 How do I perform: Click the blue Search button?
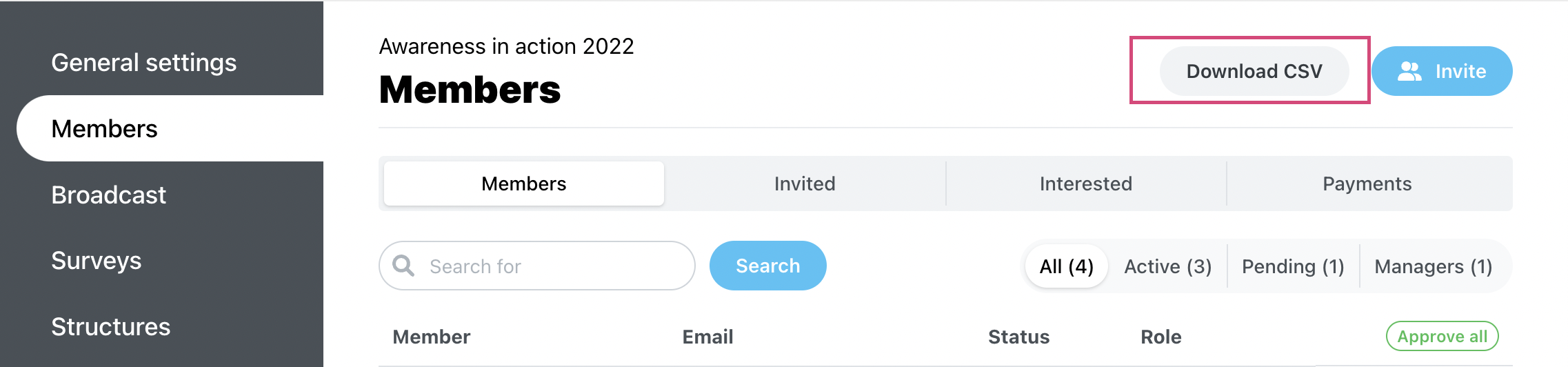pyautogui.click(x=768, y=266)
